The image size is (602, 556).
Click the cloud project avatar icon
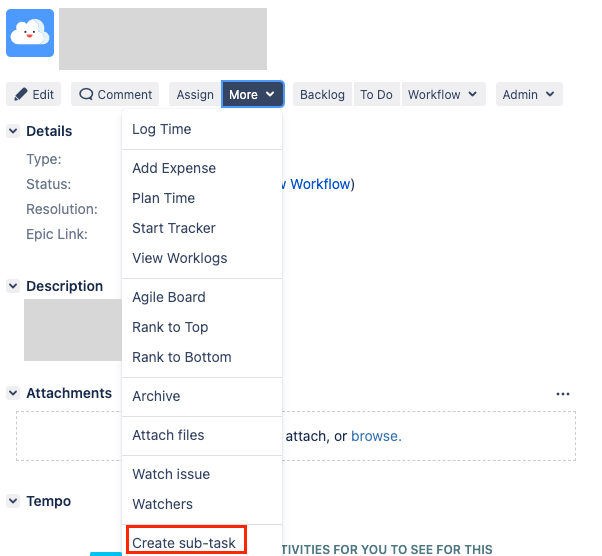pos(30,33)
